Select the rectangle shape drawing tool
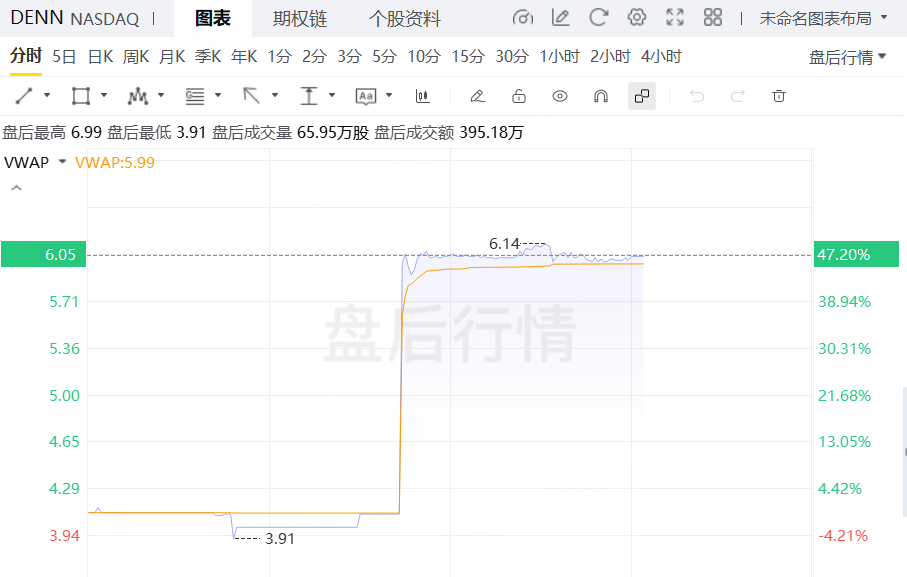The width and height of the screenshot is (907, 577). 81,96
